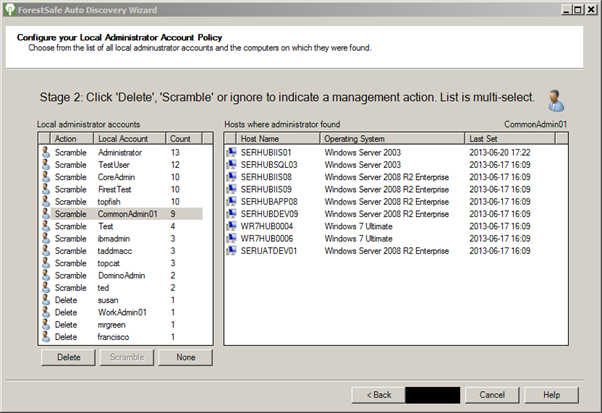Screen dimensions: 602x413
Task: Sort hosts by Last Set header
Action: tap(510, 139)
